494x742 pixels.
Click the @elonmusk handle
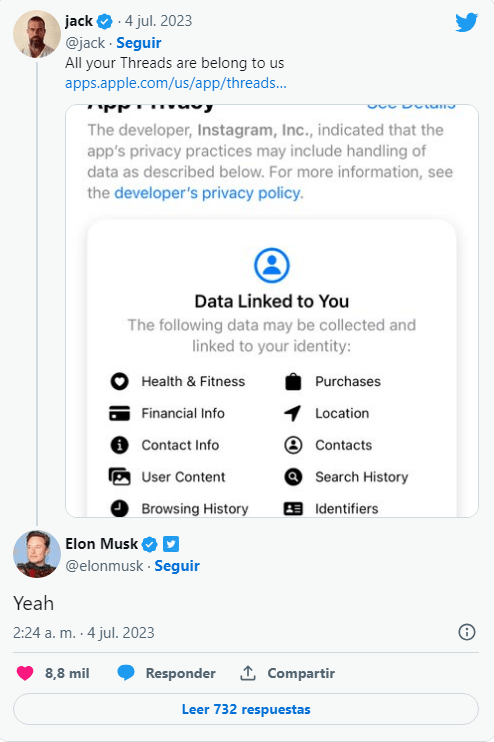click(x=104, y=566)
